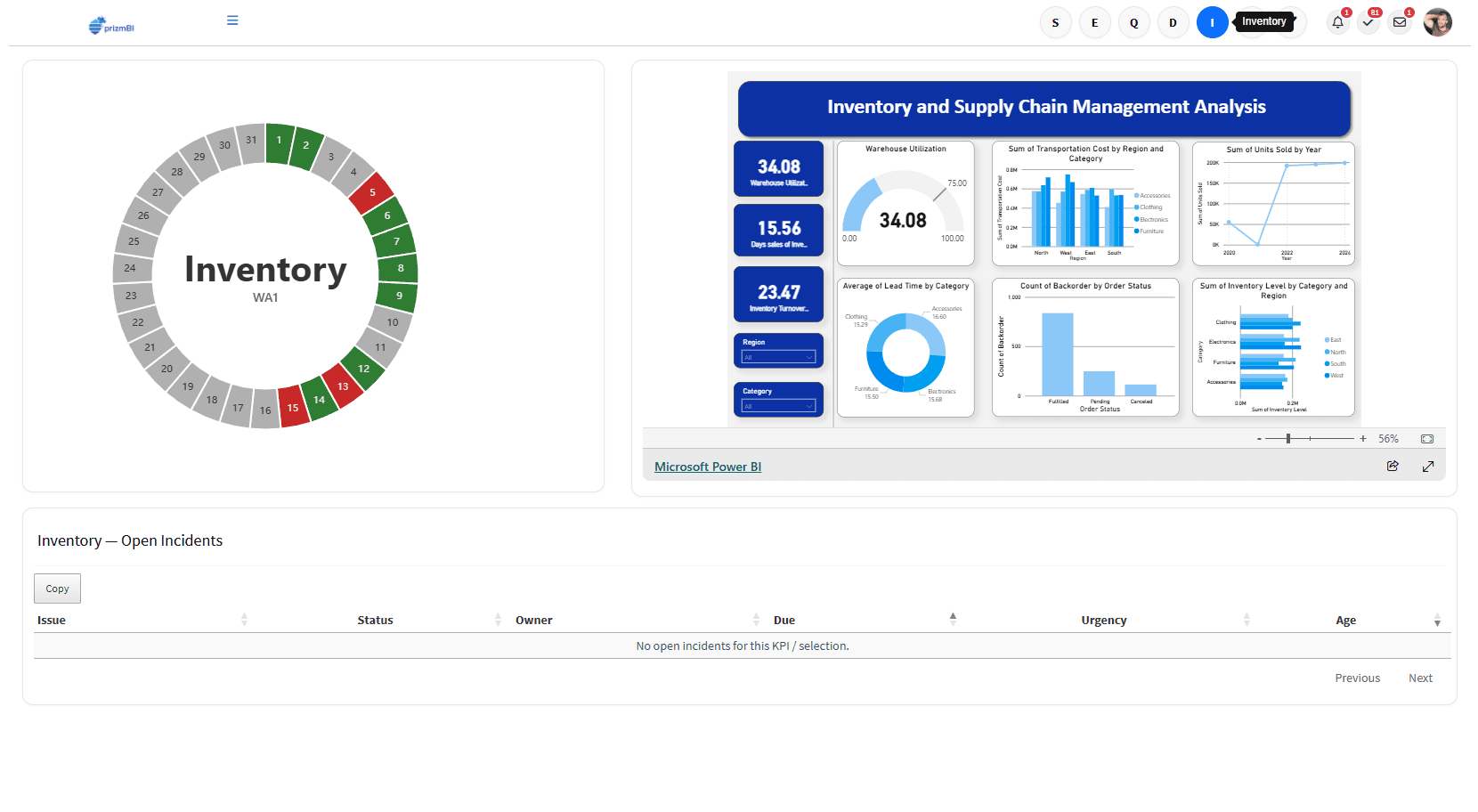
Task: Click the Copy button above the incidents table
Action: pyautogui.click(x=57, y=589)
